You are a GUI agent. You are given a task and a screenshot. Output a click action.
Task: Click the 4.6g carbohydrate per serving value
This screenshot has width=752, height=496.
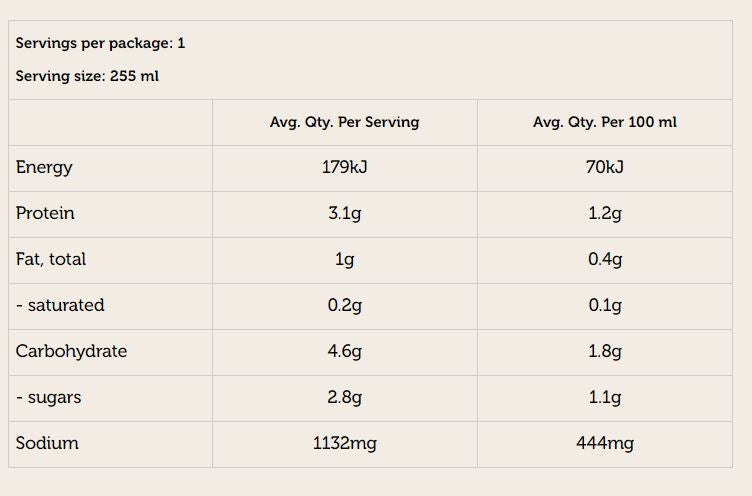(x=344, y=351)
